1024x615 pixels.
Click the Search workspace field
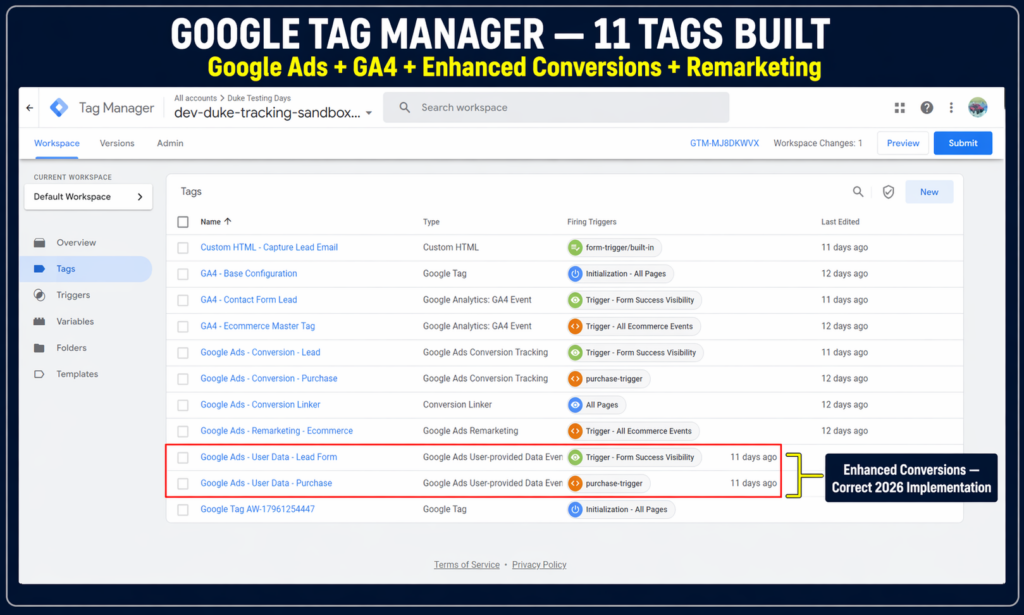[x=556, y=108]
